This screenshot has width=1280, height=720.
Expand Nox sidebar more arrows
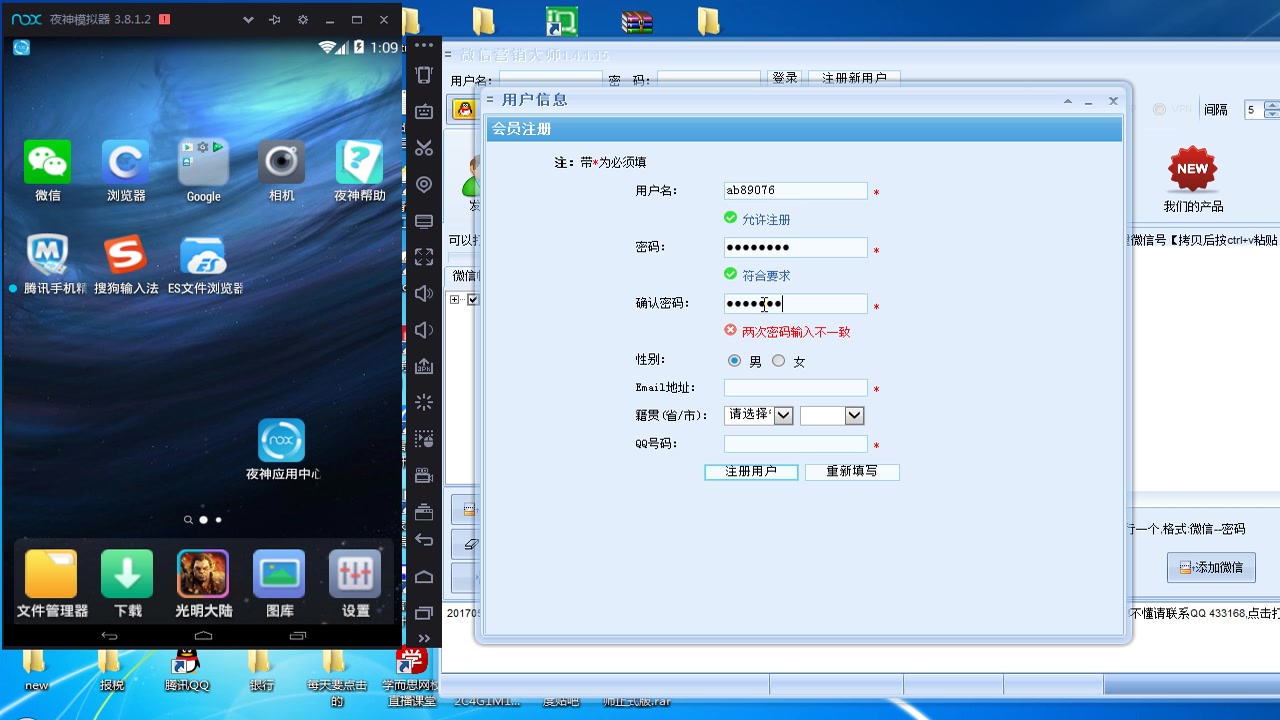click(424, 638)
